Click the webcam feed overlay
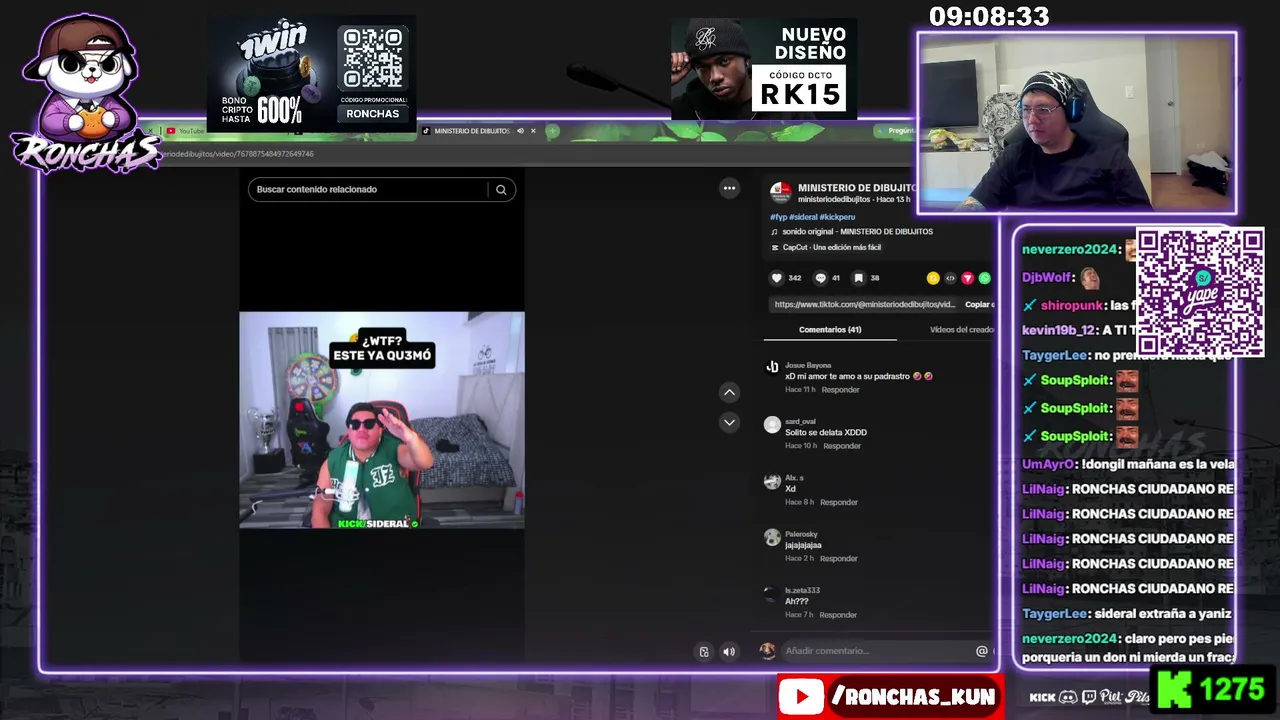Screen dimensions: 1280x720 (1077, 124)
